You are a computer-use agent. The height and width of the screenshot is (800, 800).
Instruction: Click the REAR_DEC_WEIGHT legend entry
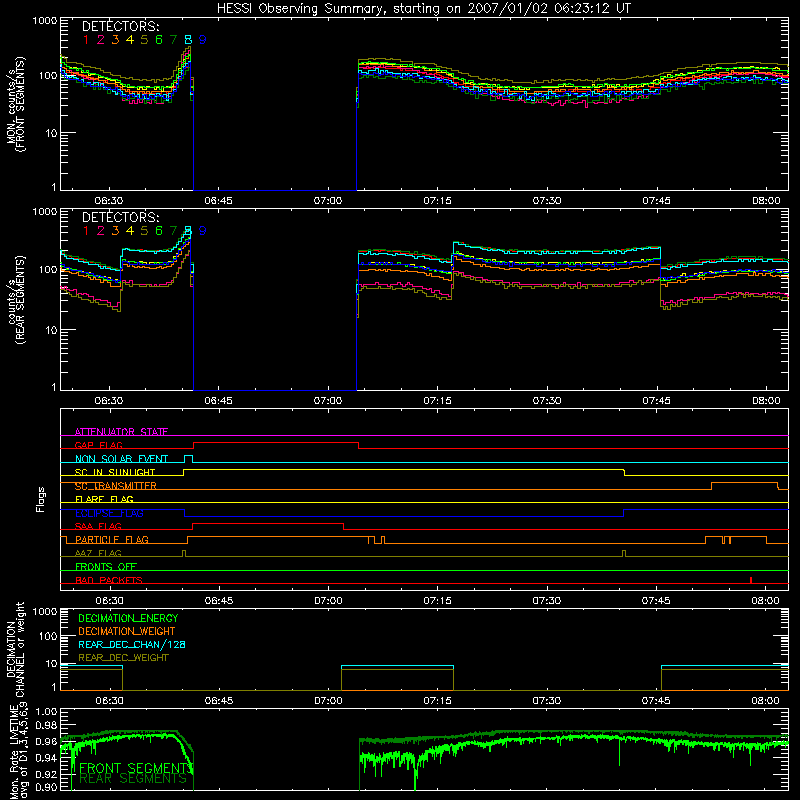123,658
